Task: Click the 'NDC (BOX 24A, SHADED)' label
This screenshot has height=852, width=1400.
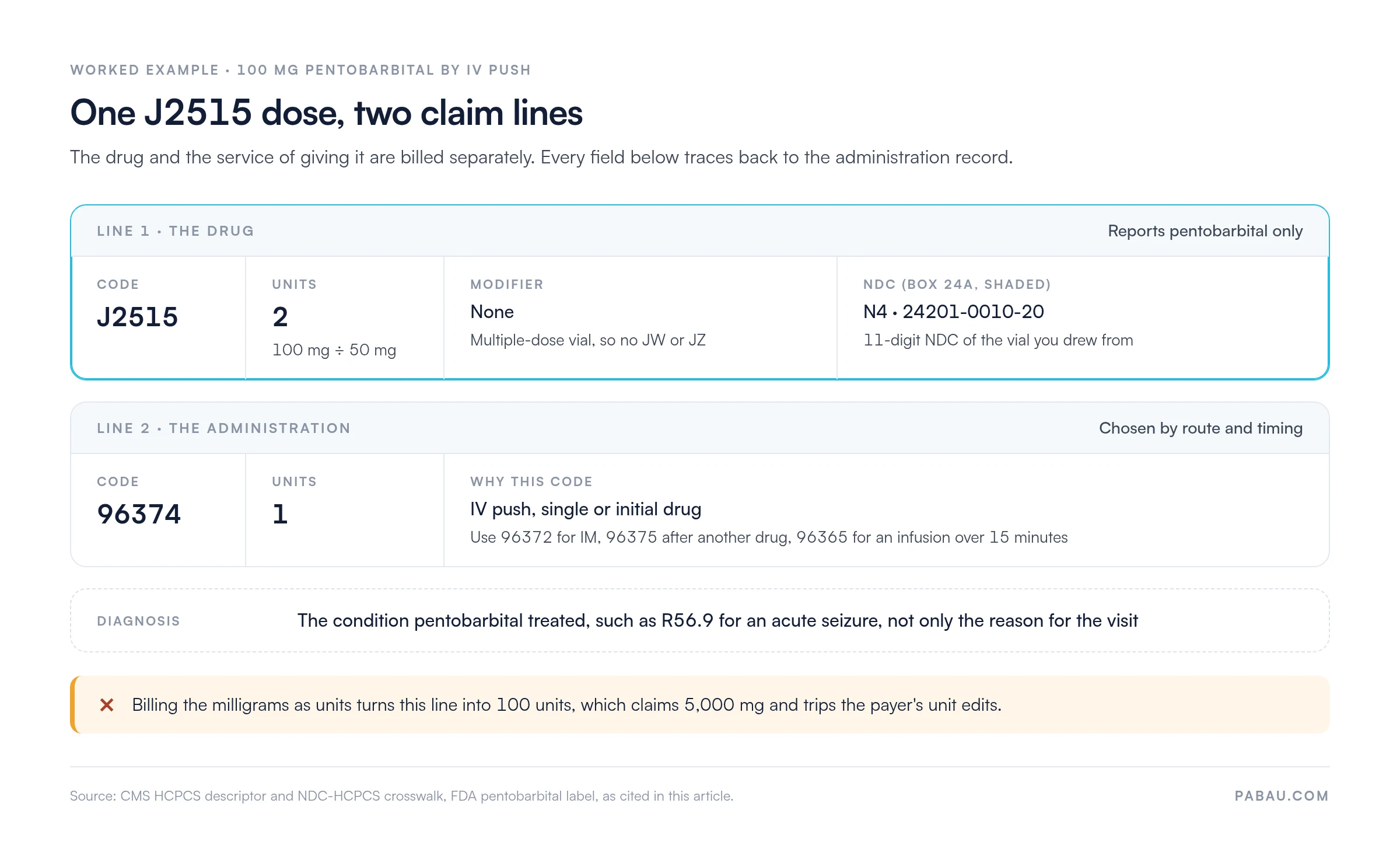Action: tap(957, 284)
